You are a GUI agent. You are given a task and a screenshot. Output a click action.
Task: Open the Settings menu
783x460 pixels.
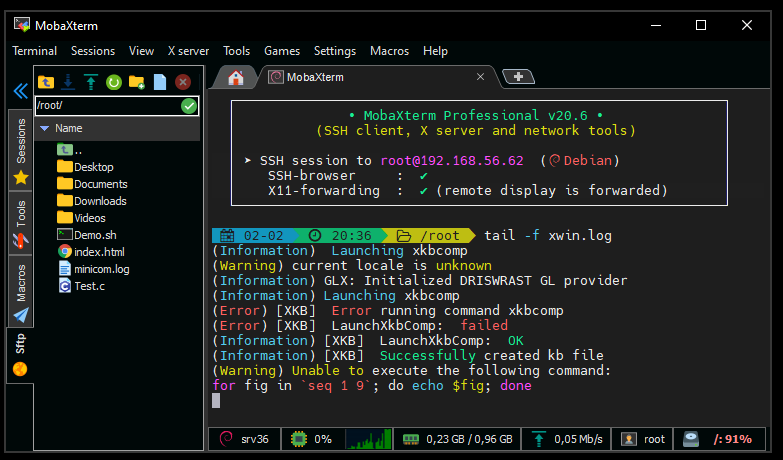click(x=335, y=51)
